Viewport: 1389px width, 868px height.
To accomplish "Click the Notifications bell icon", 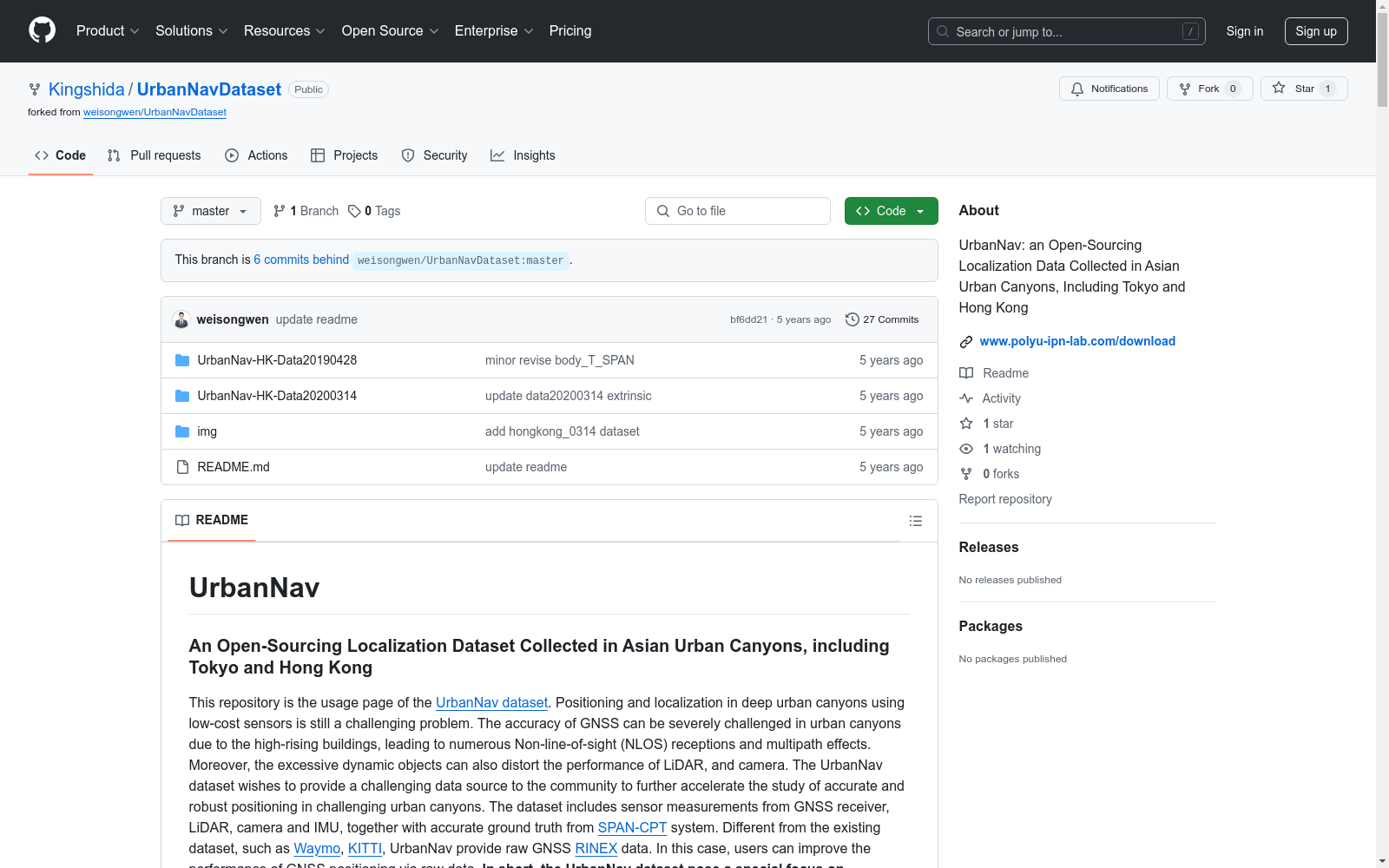I will click(1077, 89).
